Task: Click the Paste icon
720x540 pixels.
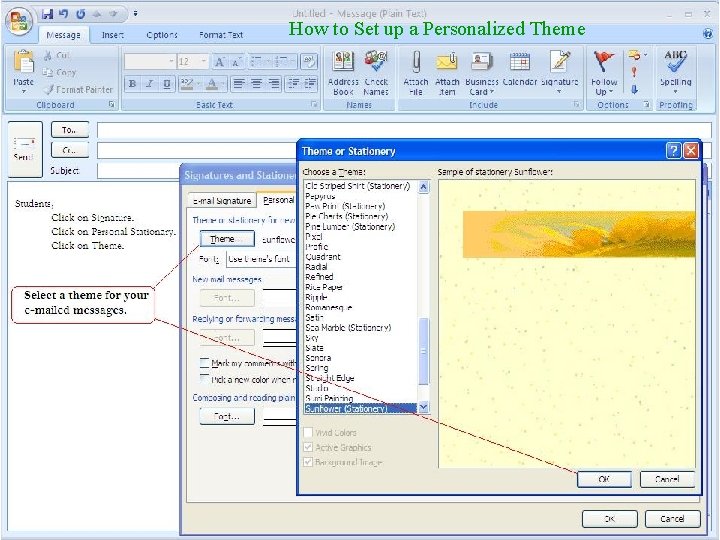Action: [x=23, y=62]
